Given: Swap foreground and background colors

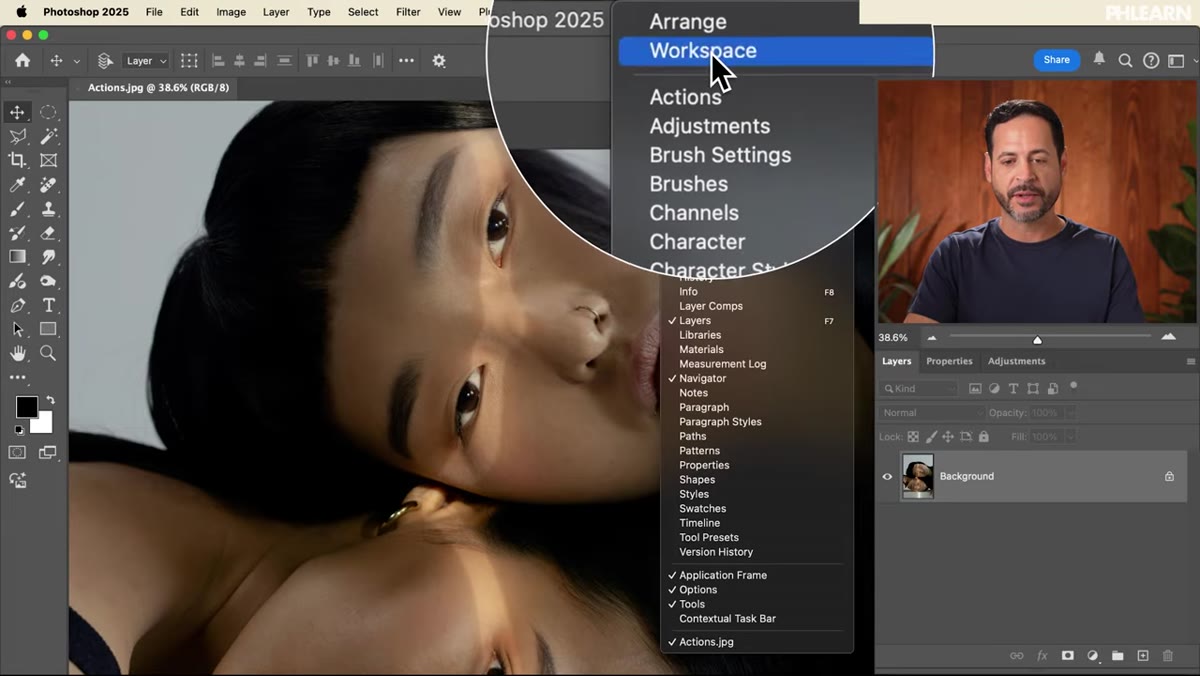Looking at the screenshot, I should click(50, 400).
